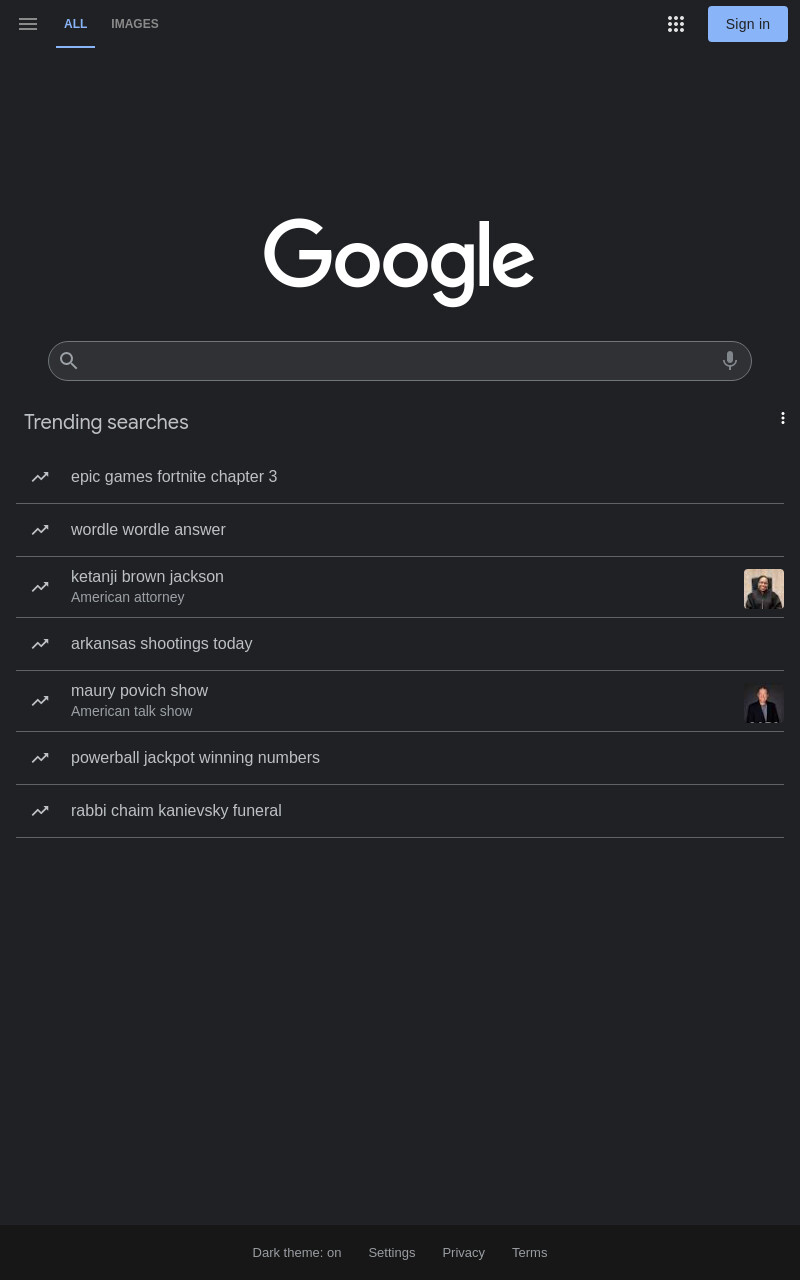The image size is (800, 1280).
Task: Sign in with the blue button
Action: pos(748,24)
